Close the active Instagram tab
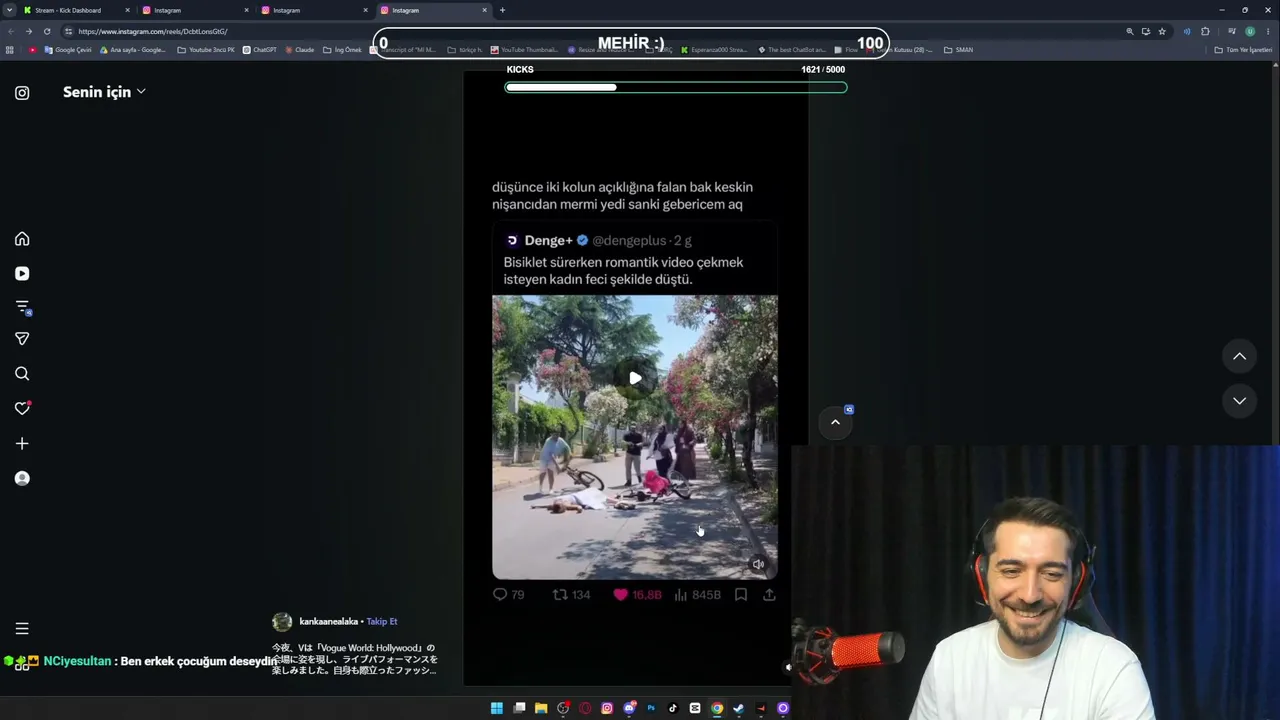 [x=485, y=10]
